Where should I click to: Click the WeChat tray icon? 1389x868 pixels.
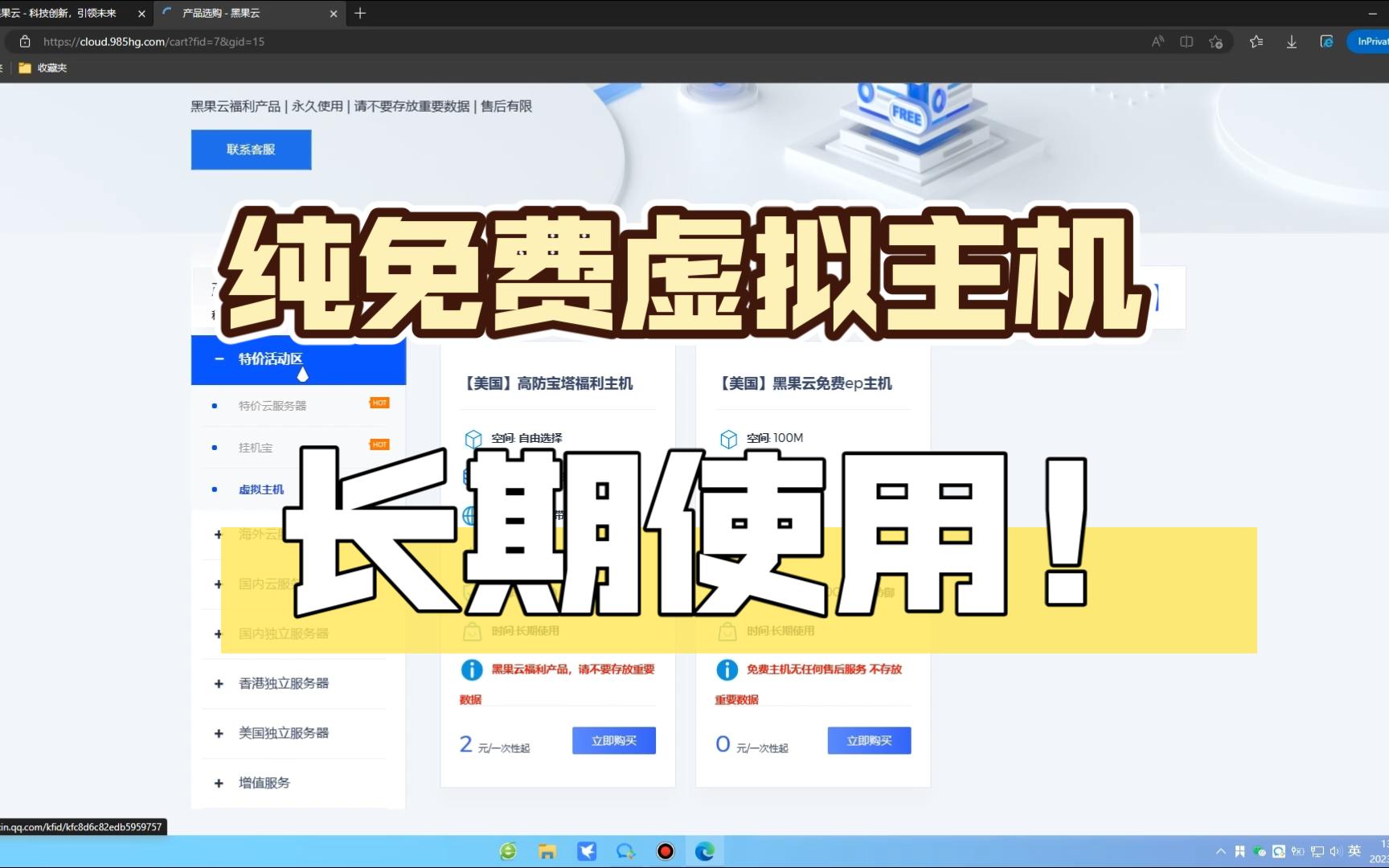(1260, 851)
